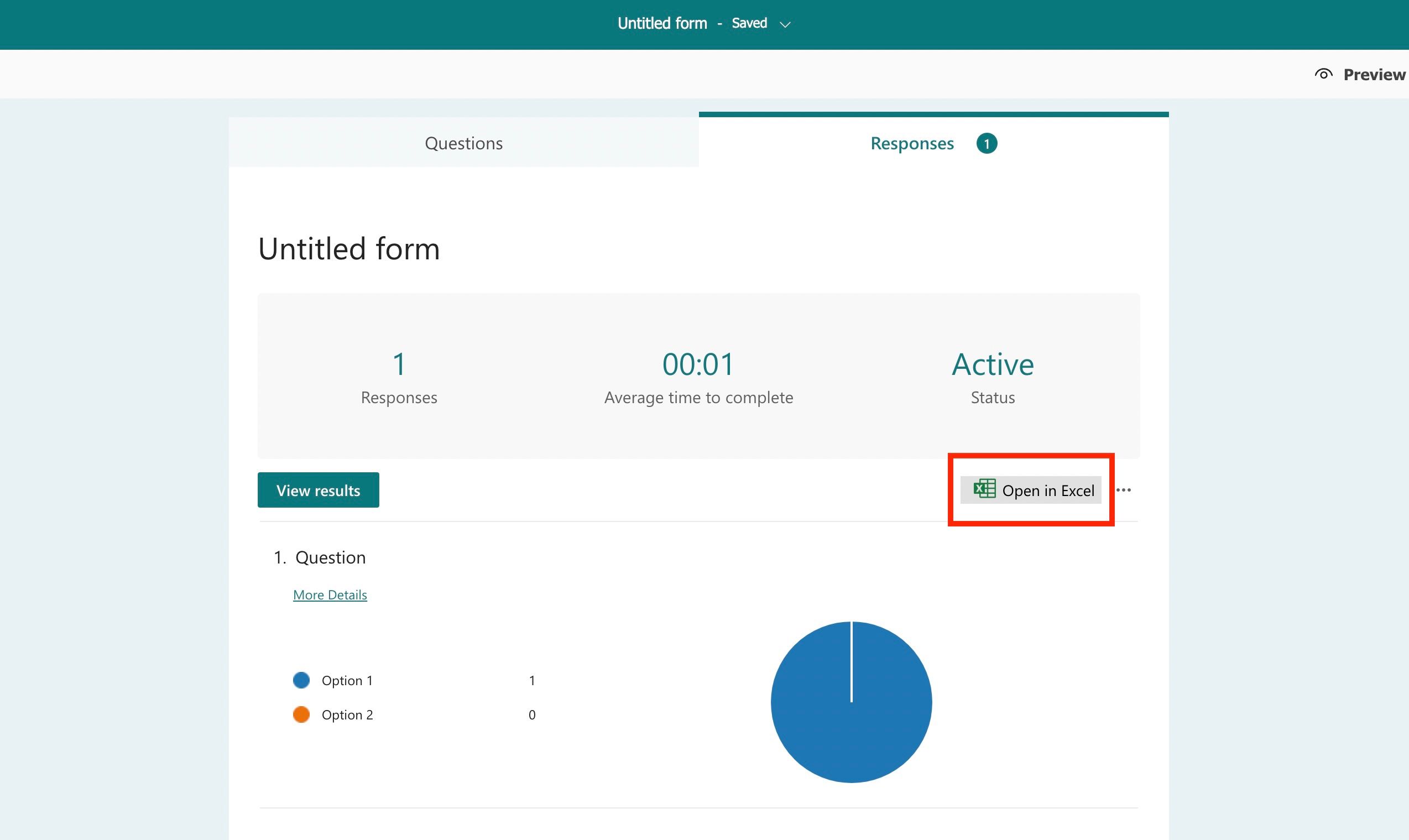Switch to the Questions tab
Image resolution: width=1409 pixels, height=840 pixels.
pyautogui.click(x=463, y=143)
